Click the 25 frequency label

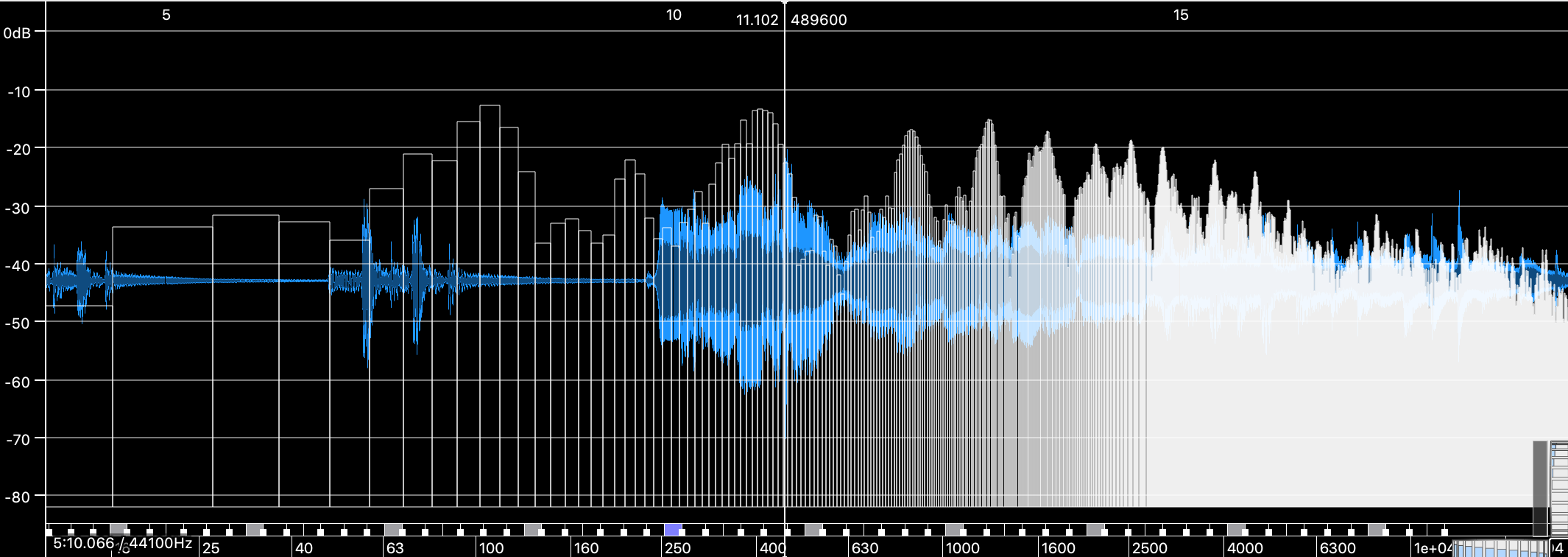211,548
